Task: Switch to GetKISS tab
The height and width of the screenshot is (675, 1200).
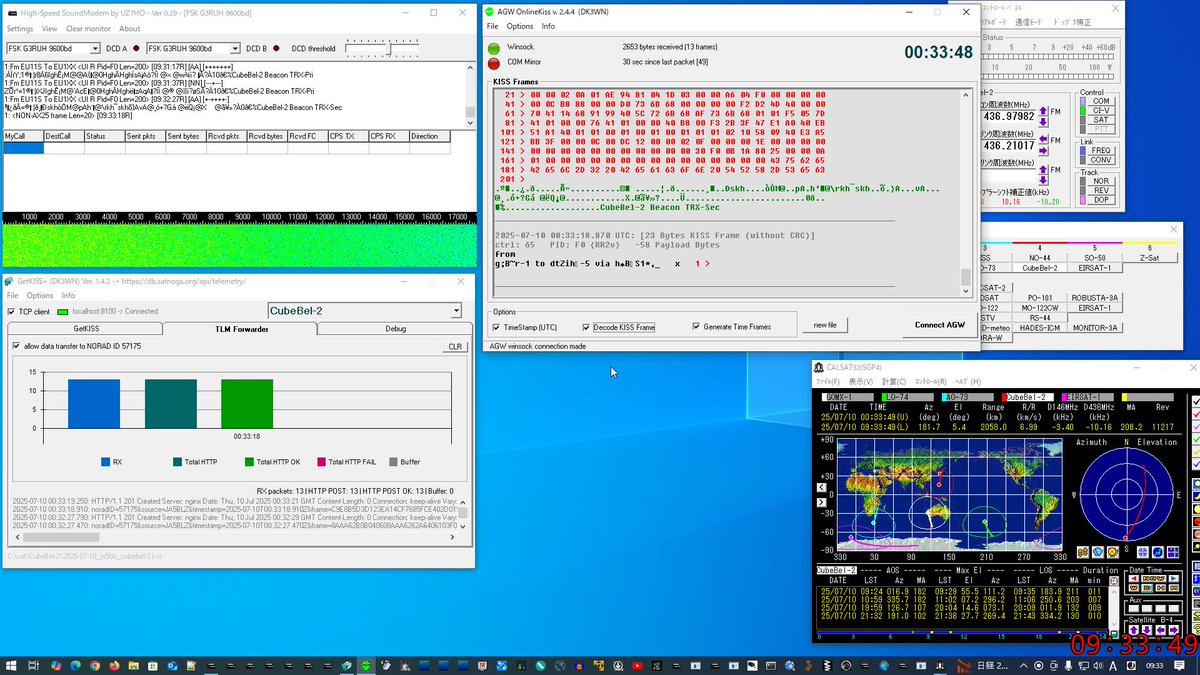Action: pyautogui.click(x=86, y=329)
